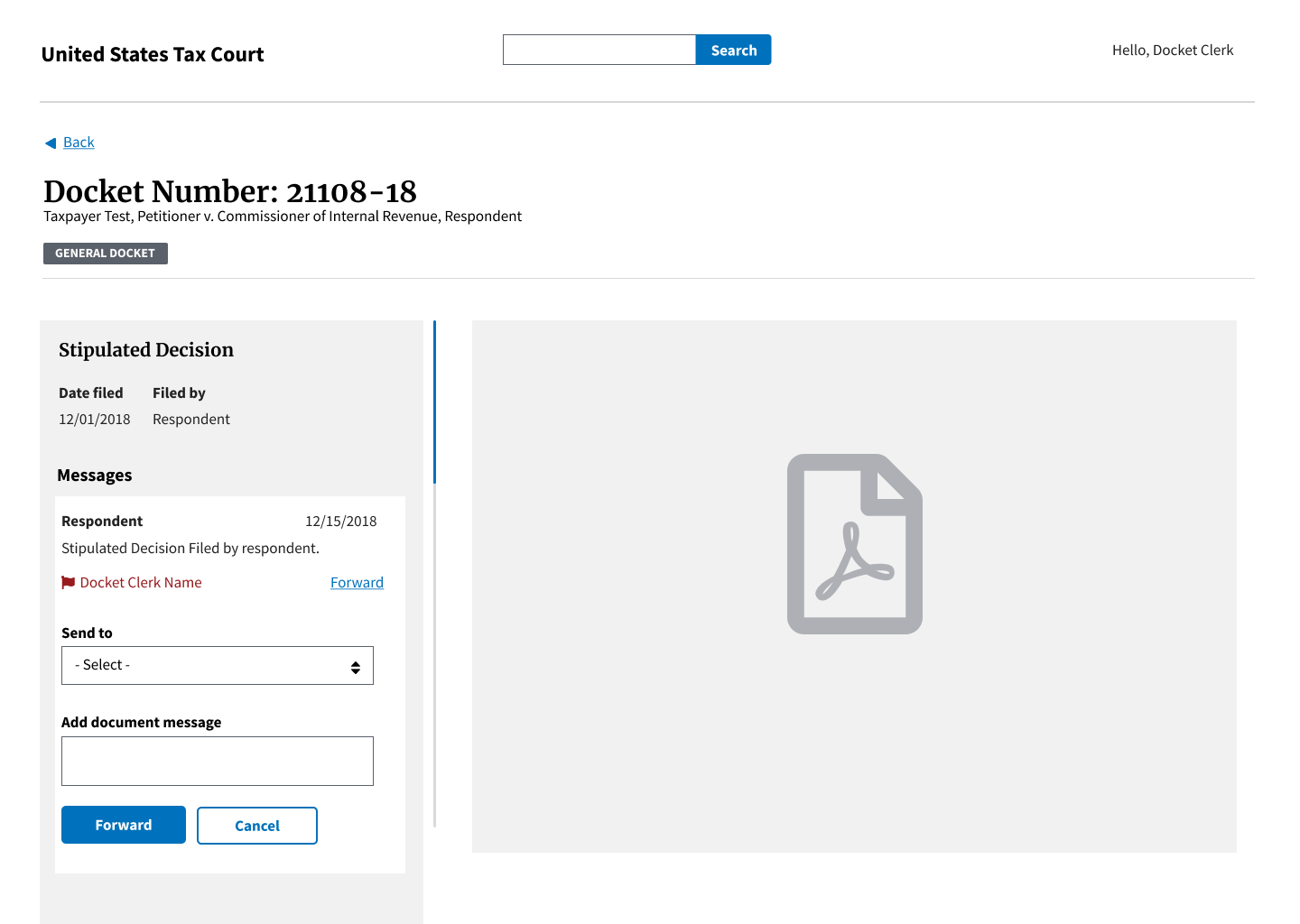This screenshot has height=924, width=1300.
Task: Click the Send to field label
Action: click(87, 633)
